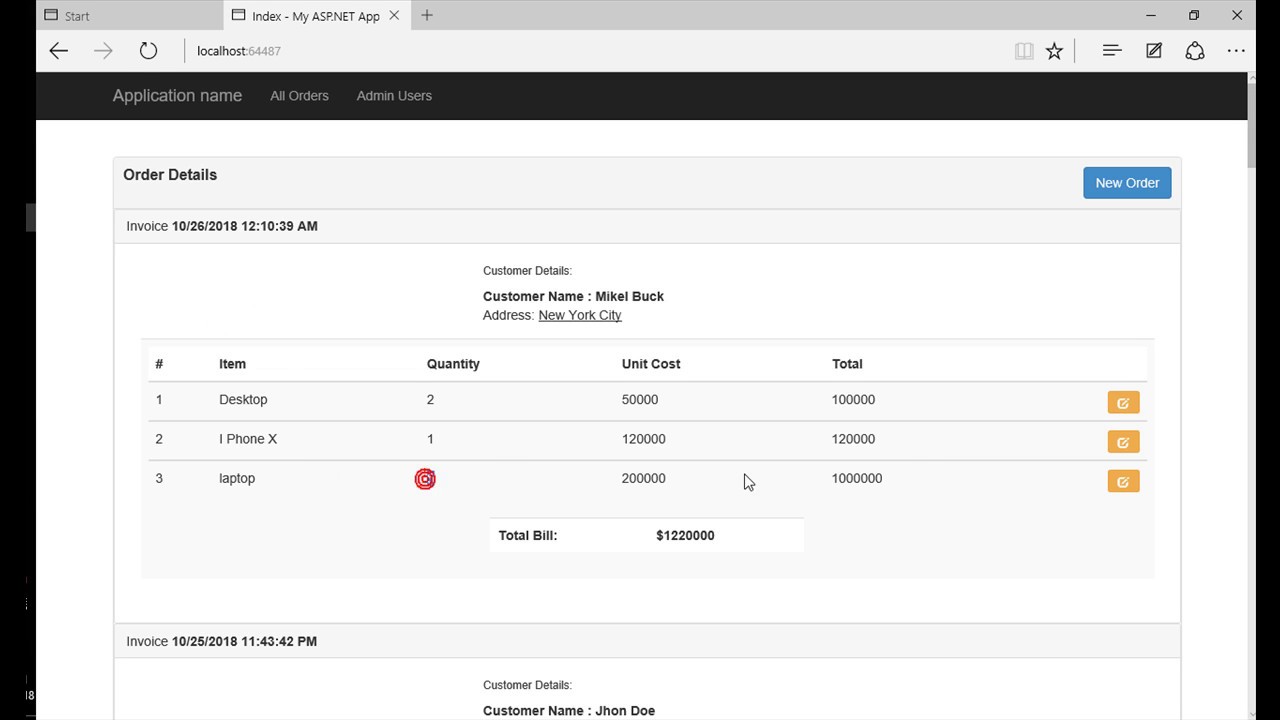Click the edit icon for I Phone X row
The height and width of the screenshot is (720, 1280).
point(1123,442)
